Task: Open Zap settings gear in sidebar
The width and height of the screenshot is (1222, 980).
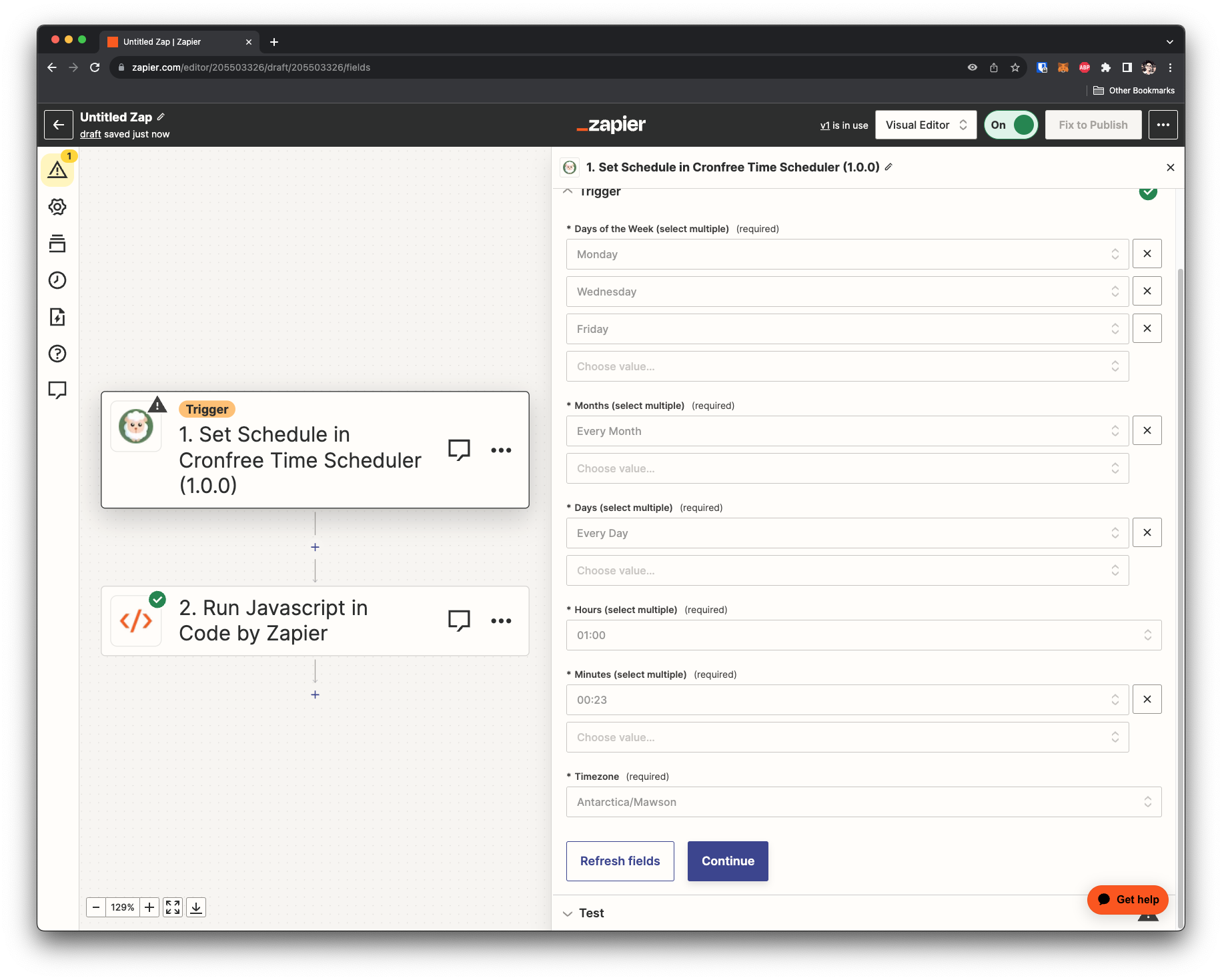Action: (x=57, y=207)
